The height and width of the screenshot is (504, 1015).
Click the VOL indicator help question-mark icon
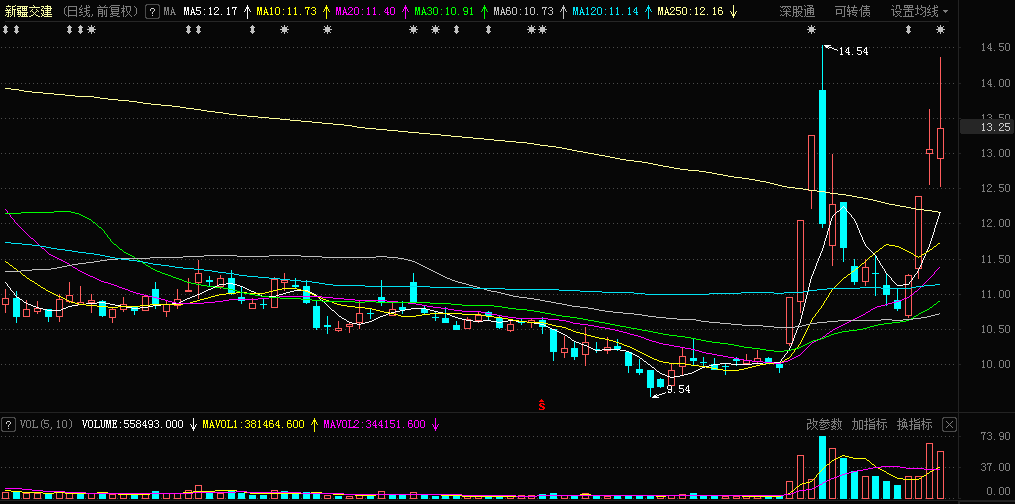click(9, 424)
